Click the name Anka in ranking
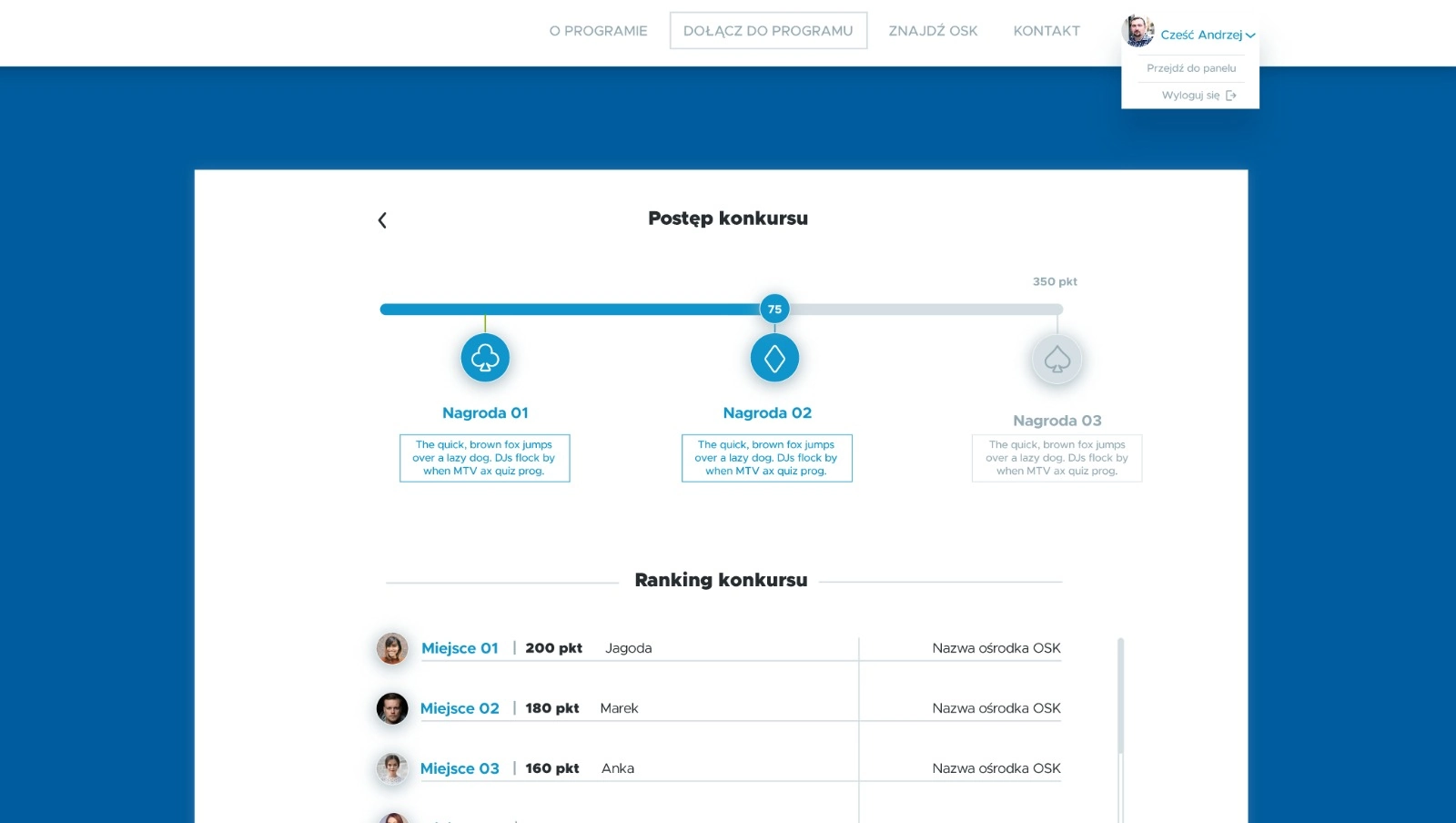 tap(618, 768)
